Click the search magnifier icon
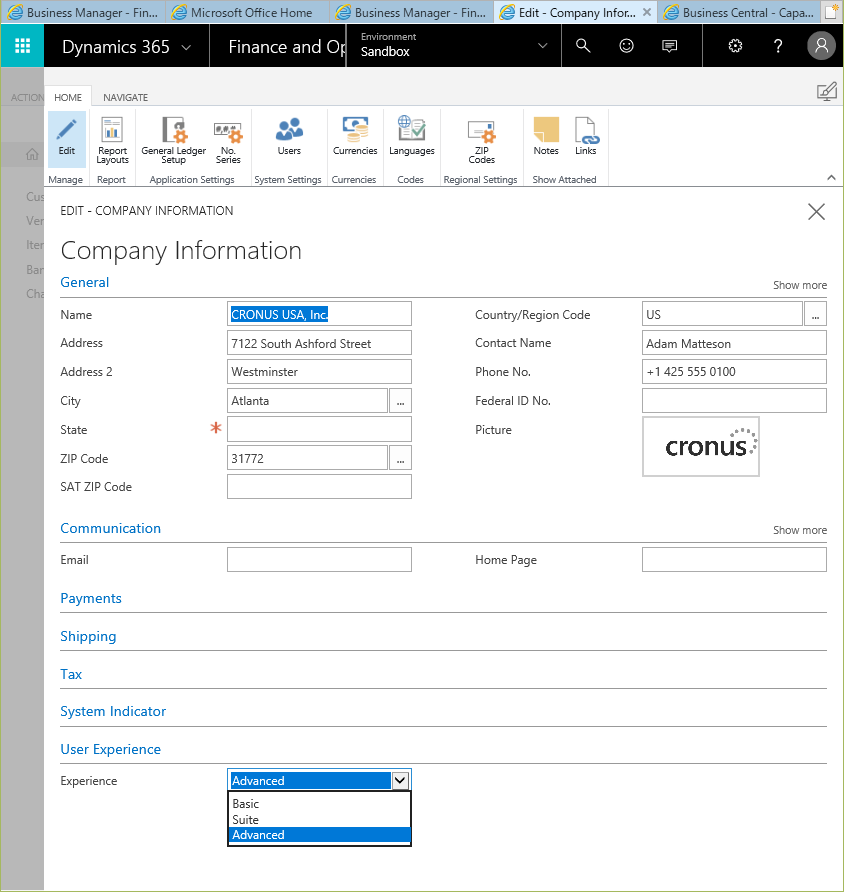 click(583, 46)
